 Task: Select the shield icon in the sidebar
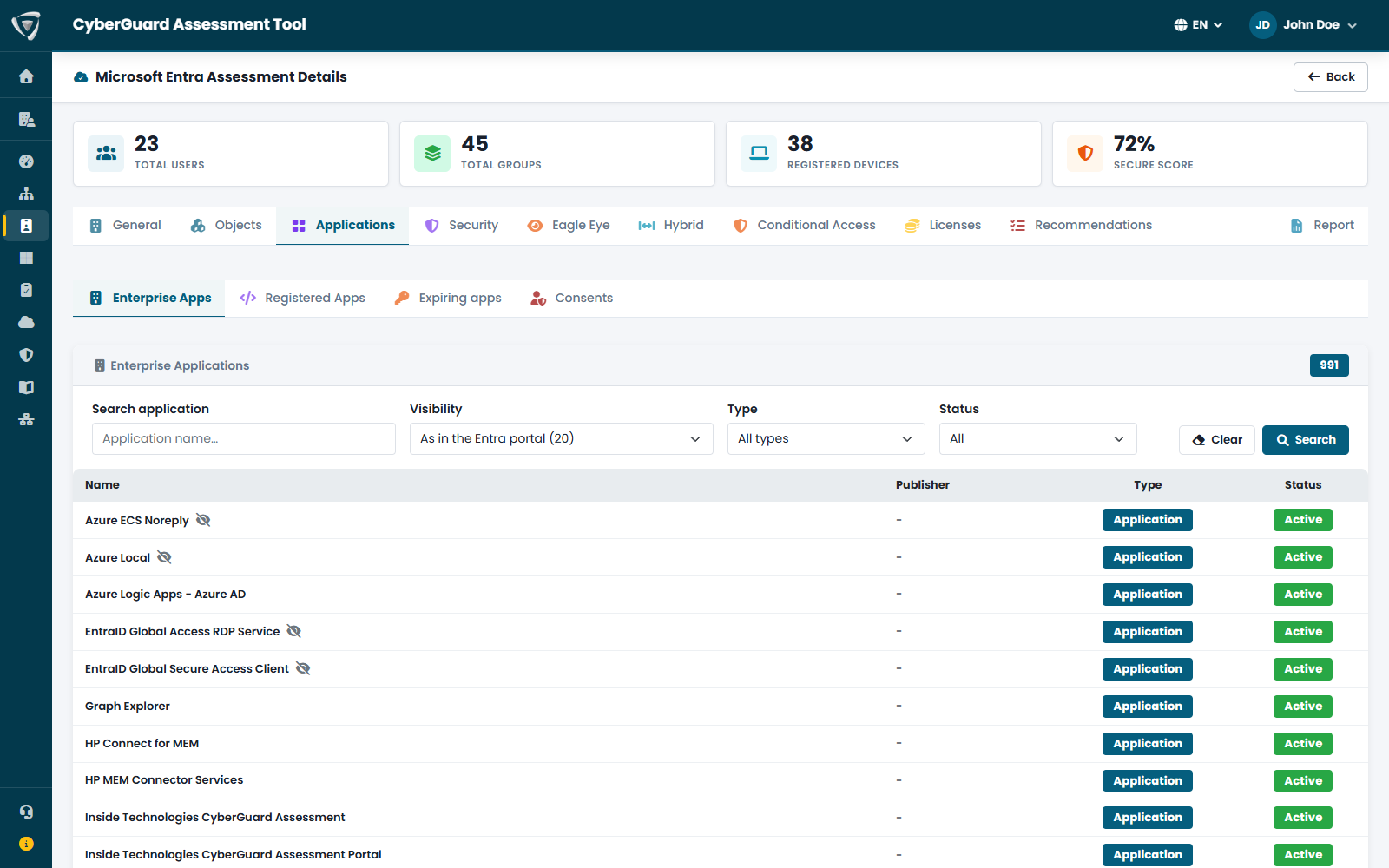click(x=26, y=355)
